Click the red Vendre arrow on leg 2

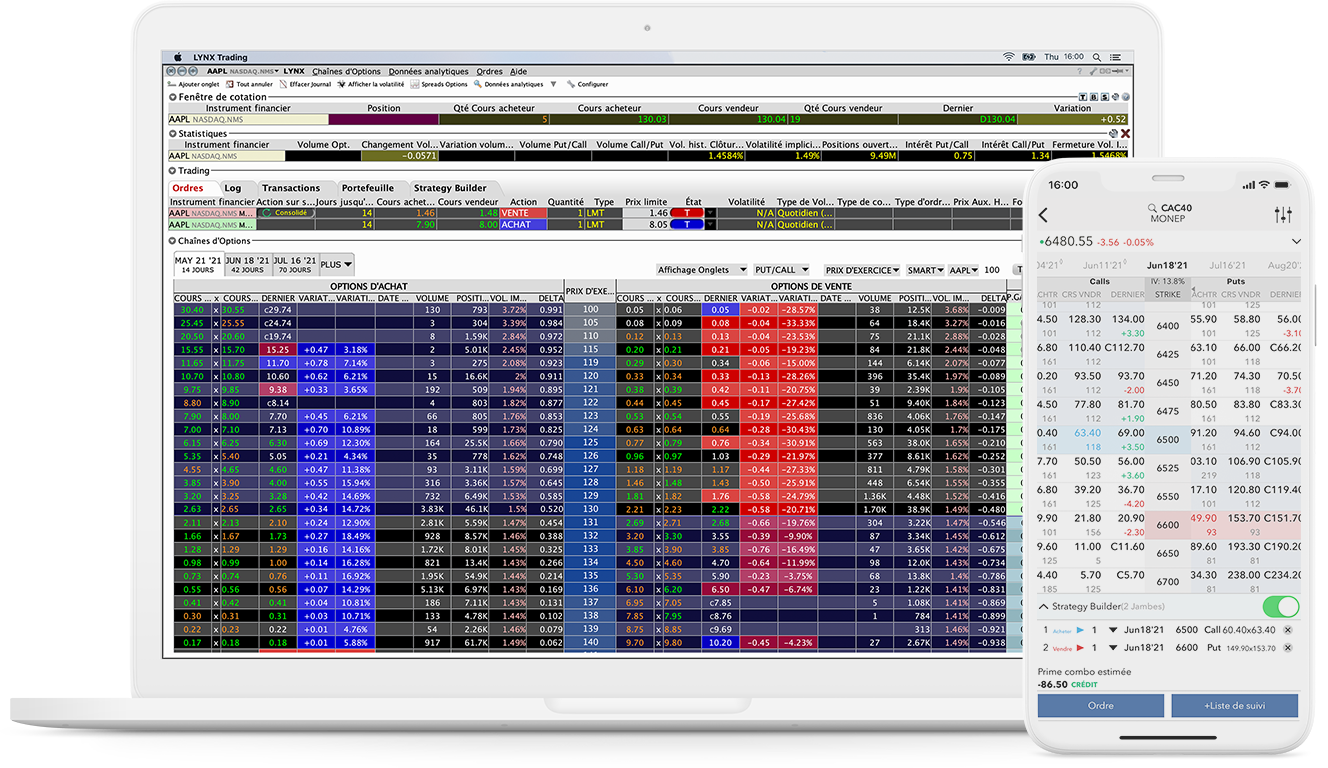[x=1080, y=648]
